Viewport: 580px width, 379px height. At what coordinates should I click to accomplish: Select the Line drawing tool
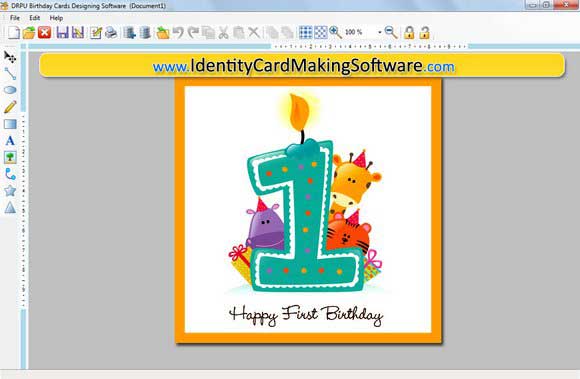(10, 74)
